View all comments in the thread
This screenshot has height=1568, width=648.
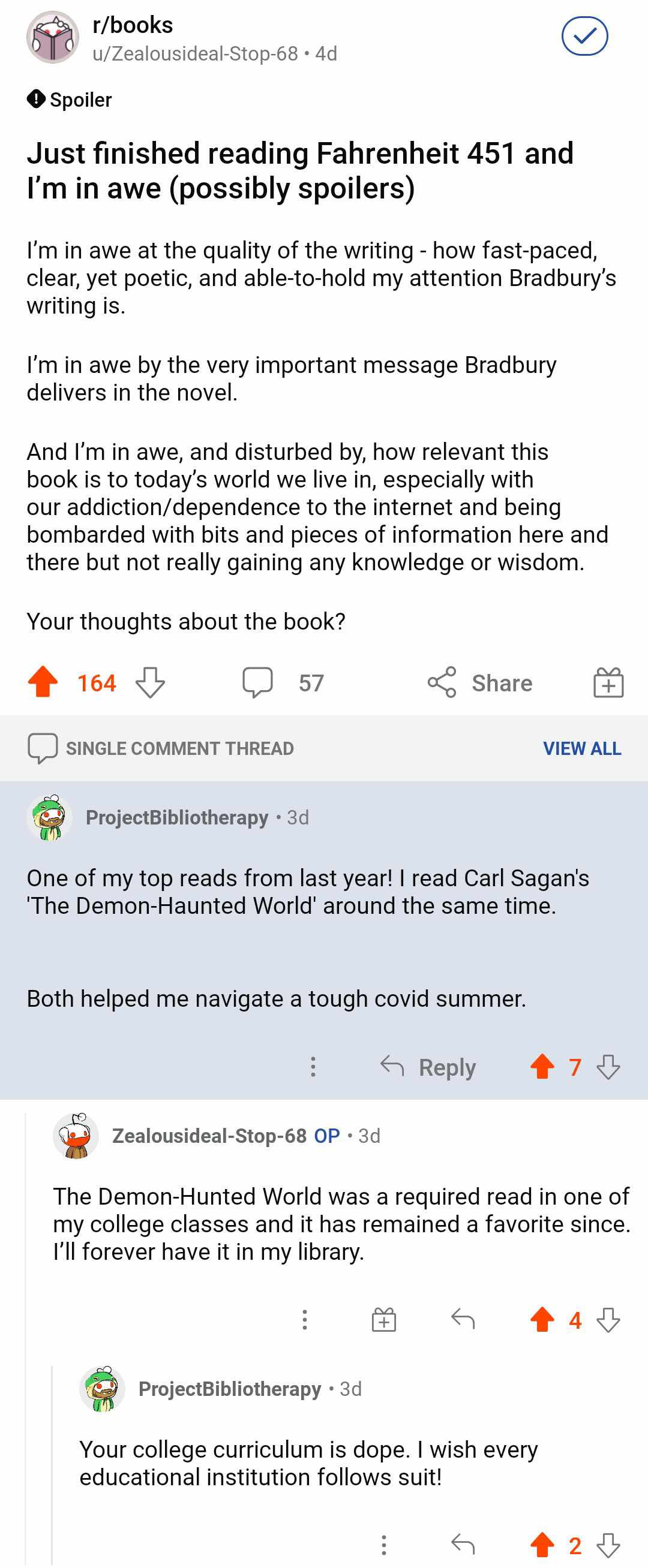pos(581,748)
